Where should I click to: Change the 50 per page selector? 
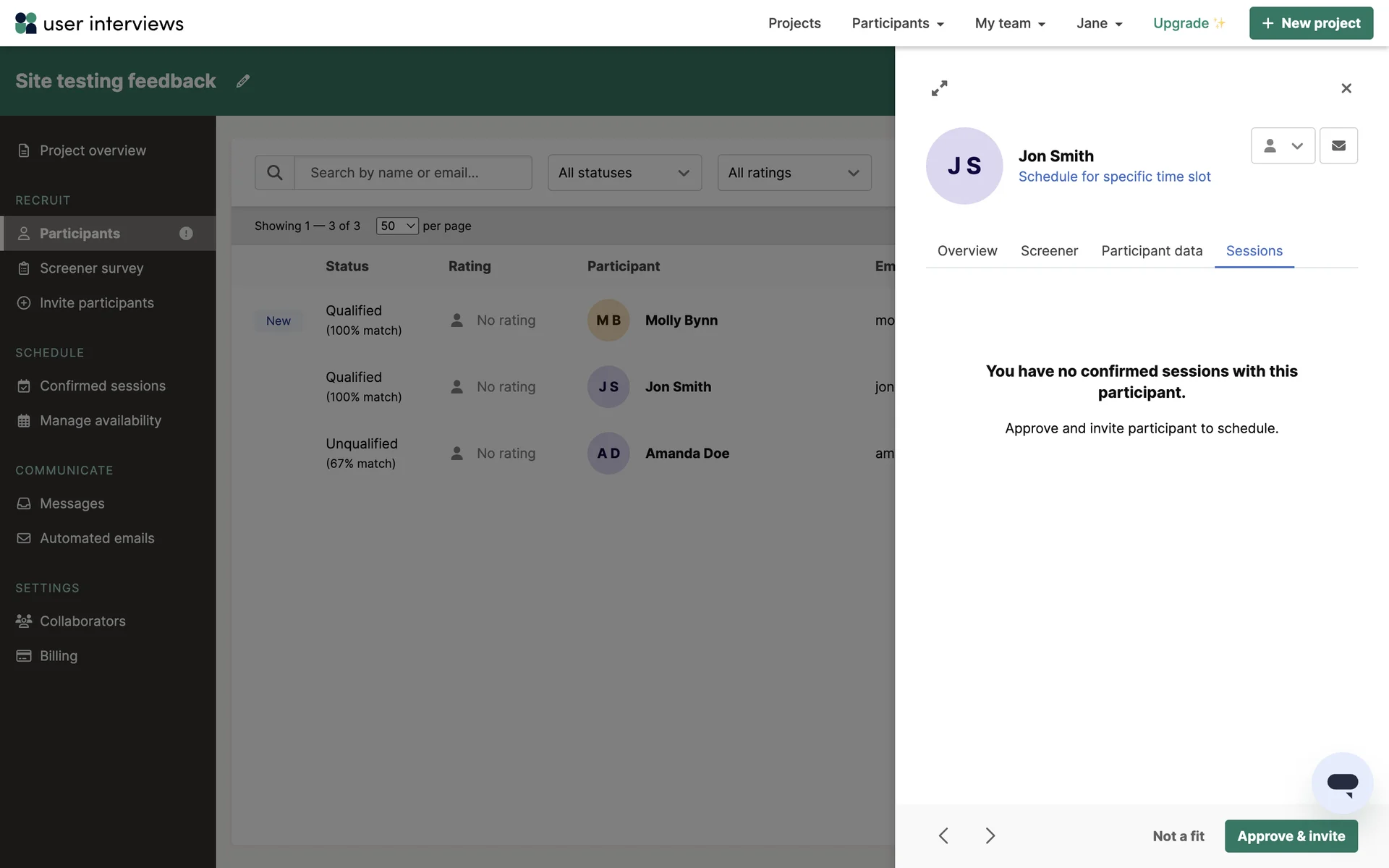(397, 226)
